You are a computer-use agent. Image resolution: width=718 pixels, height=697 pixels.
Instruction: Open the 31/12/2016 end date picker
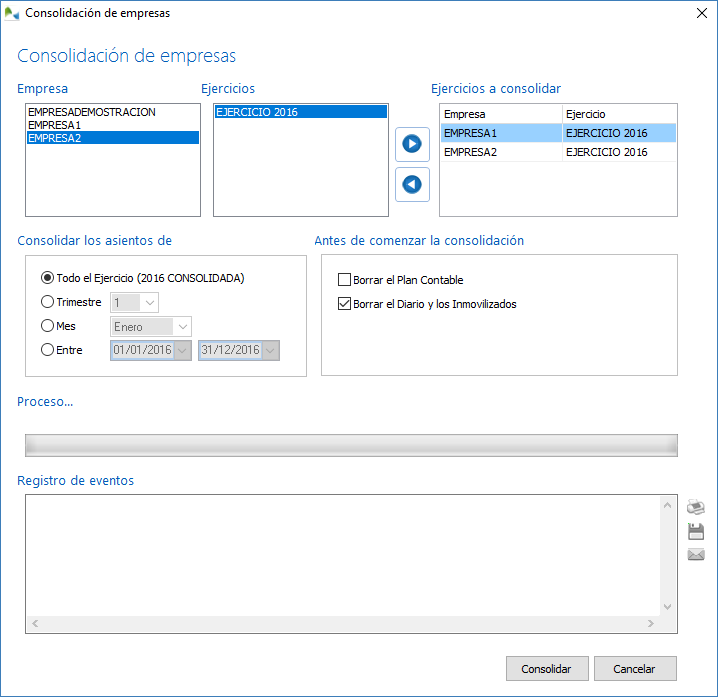[x=269, y=350]
